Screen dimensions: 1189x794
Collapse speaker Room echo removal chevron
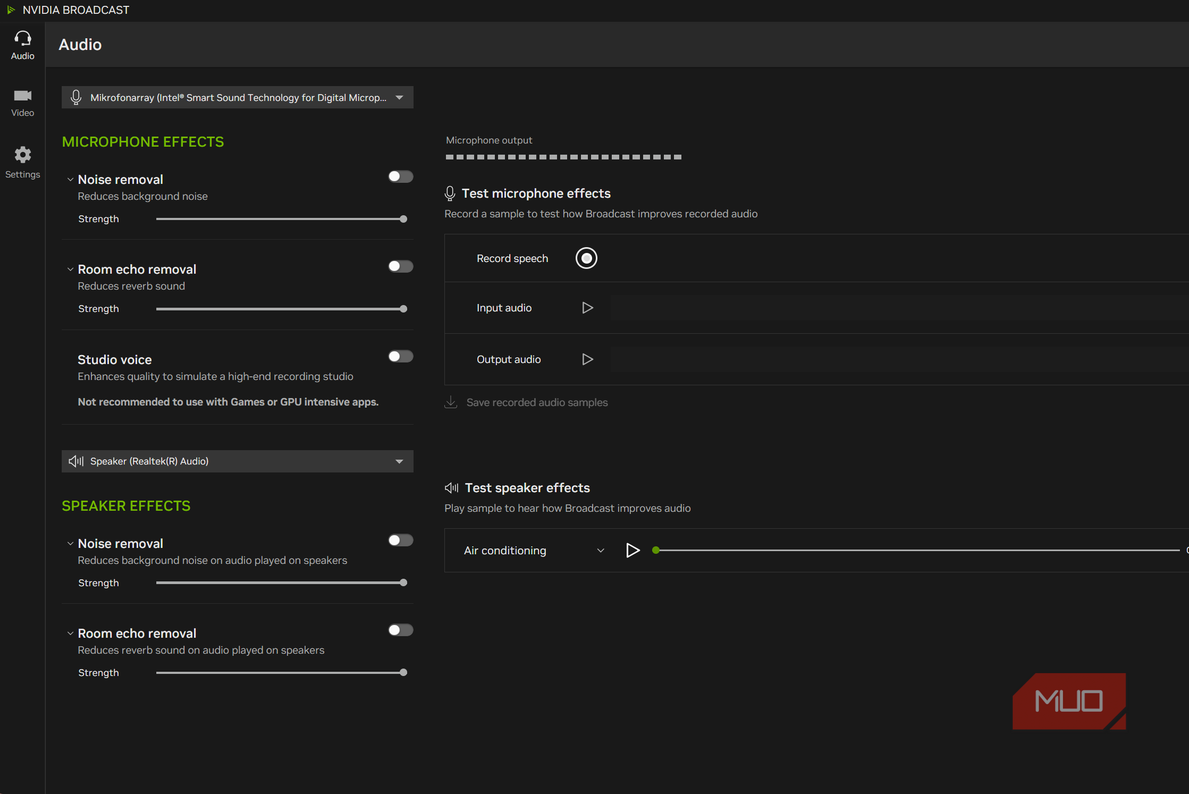(70, 633)
